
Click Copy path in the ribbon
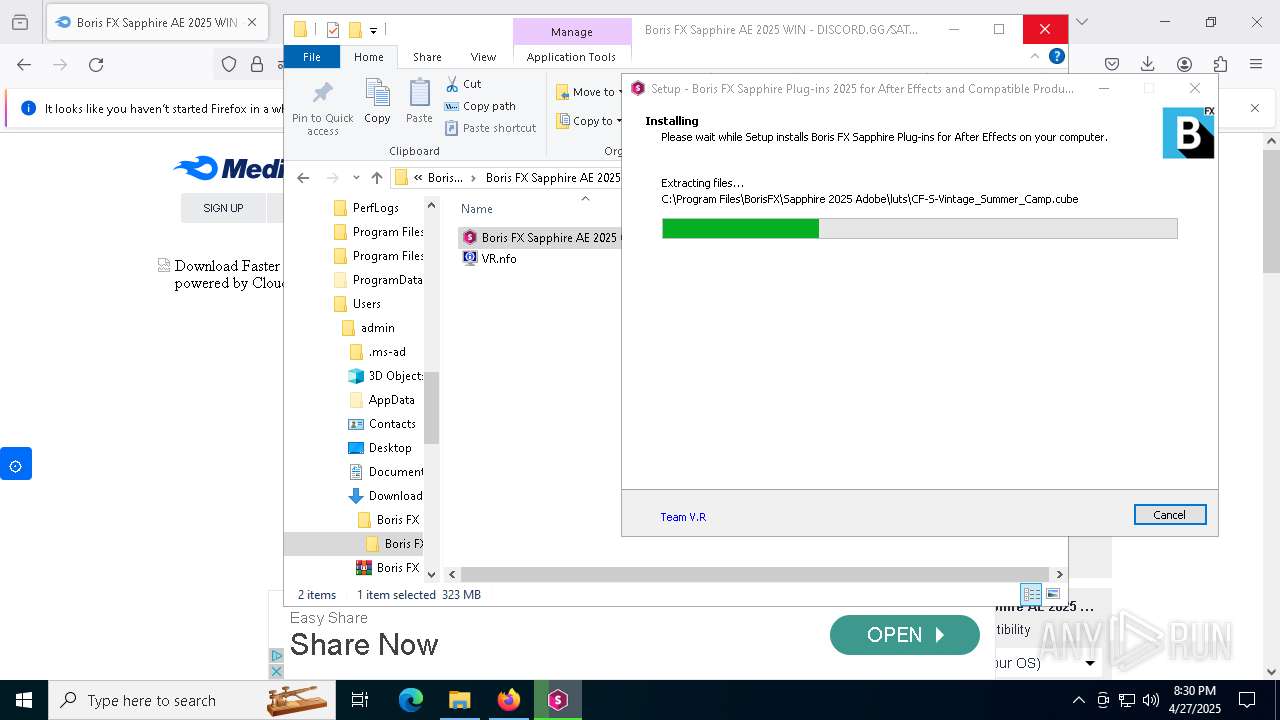coord(480,106)
